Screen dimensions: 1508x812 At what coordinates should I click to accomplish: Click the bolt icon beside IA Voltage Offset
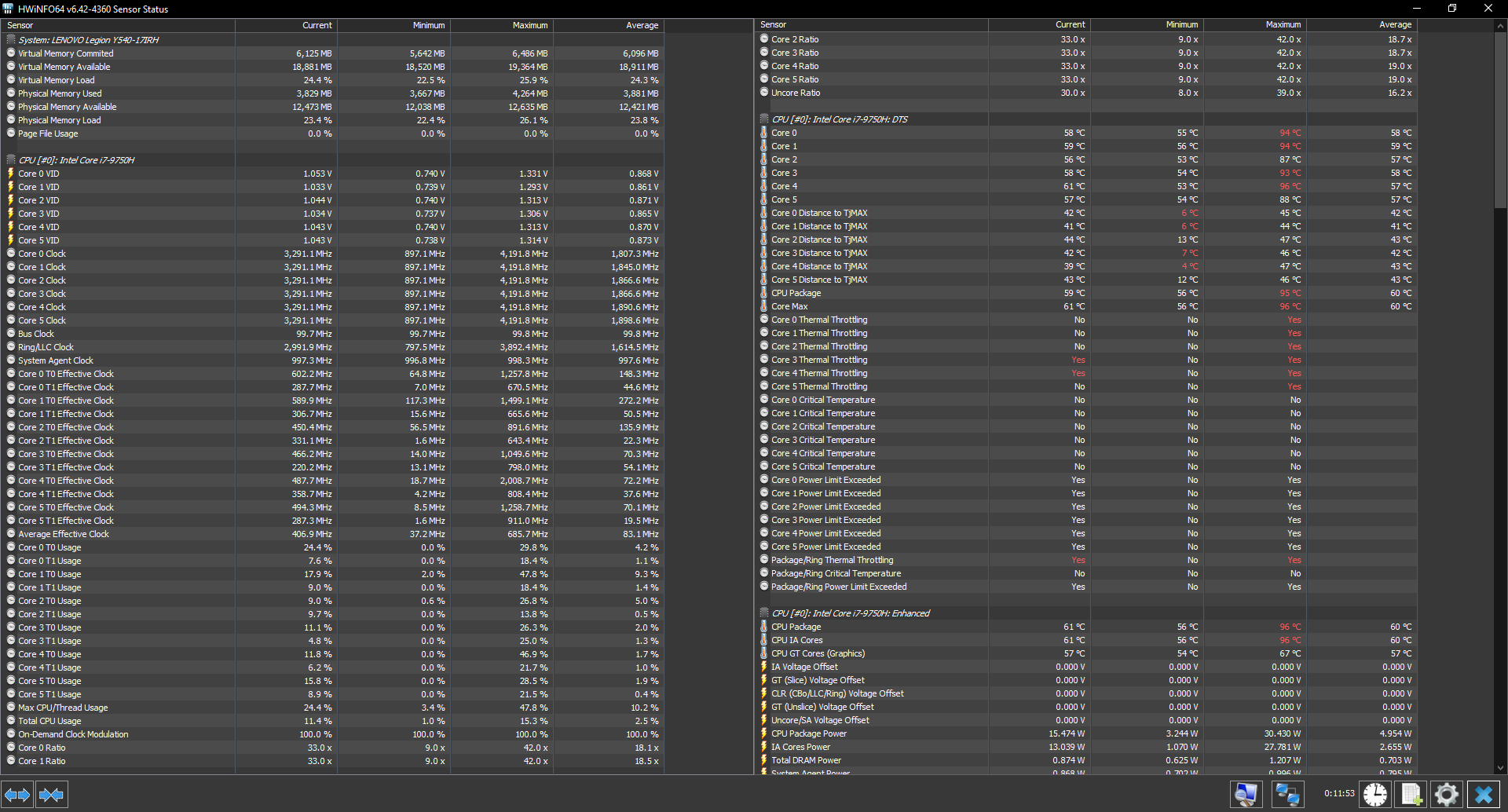click(x=764, y=667)
